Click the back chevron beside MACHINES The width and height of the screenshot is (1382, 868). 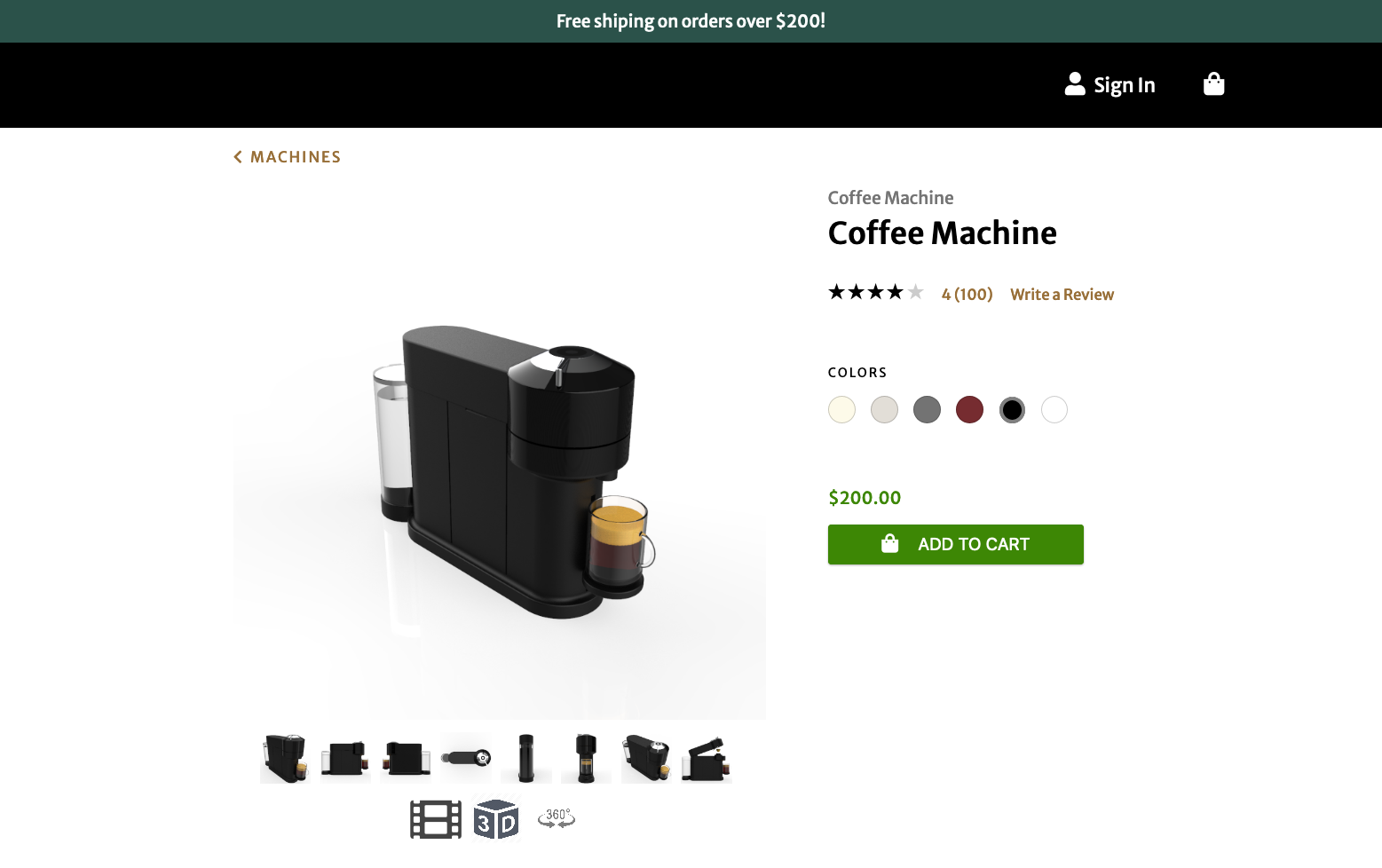pos(238,157)
